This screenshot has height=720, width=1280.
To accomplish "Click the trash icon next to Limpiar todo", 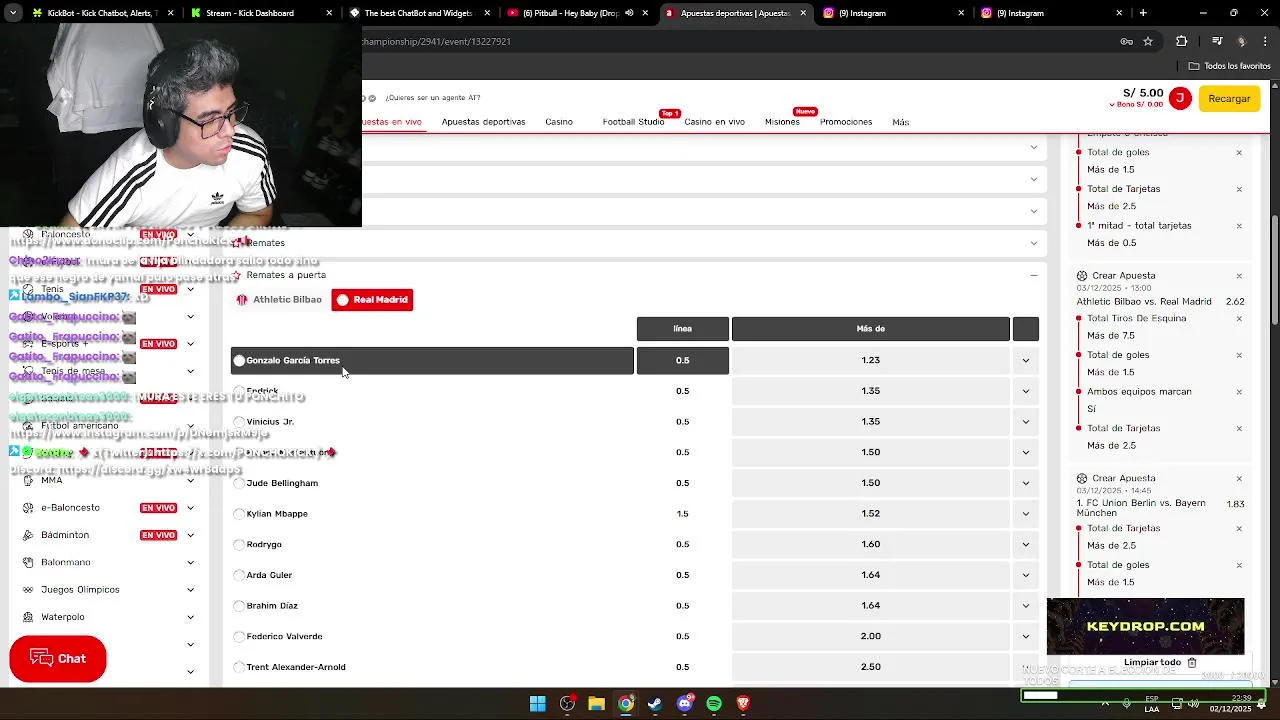I will tap(1192, 662).
